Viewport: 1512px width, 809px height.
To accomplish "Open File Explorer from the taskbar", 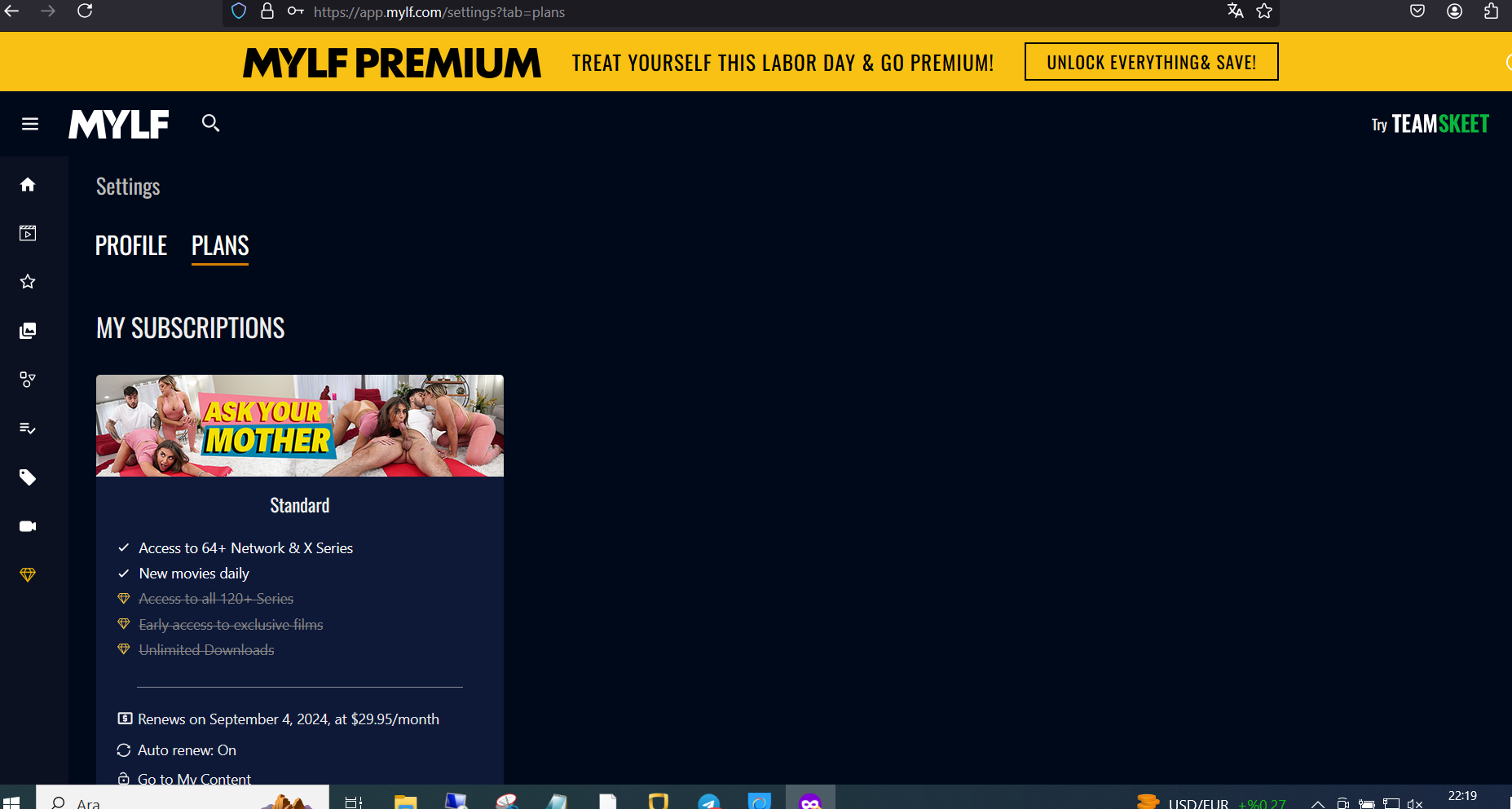I will (405, 802).
